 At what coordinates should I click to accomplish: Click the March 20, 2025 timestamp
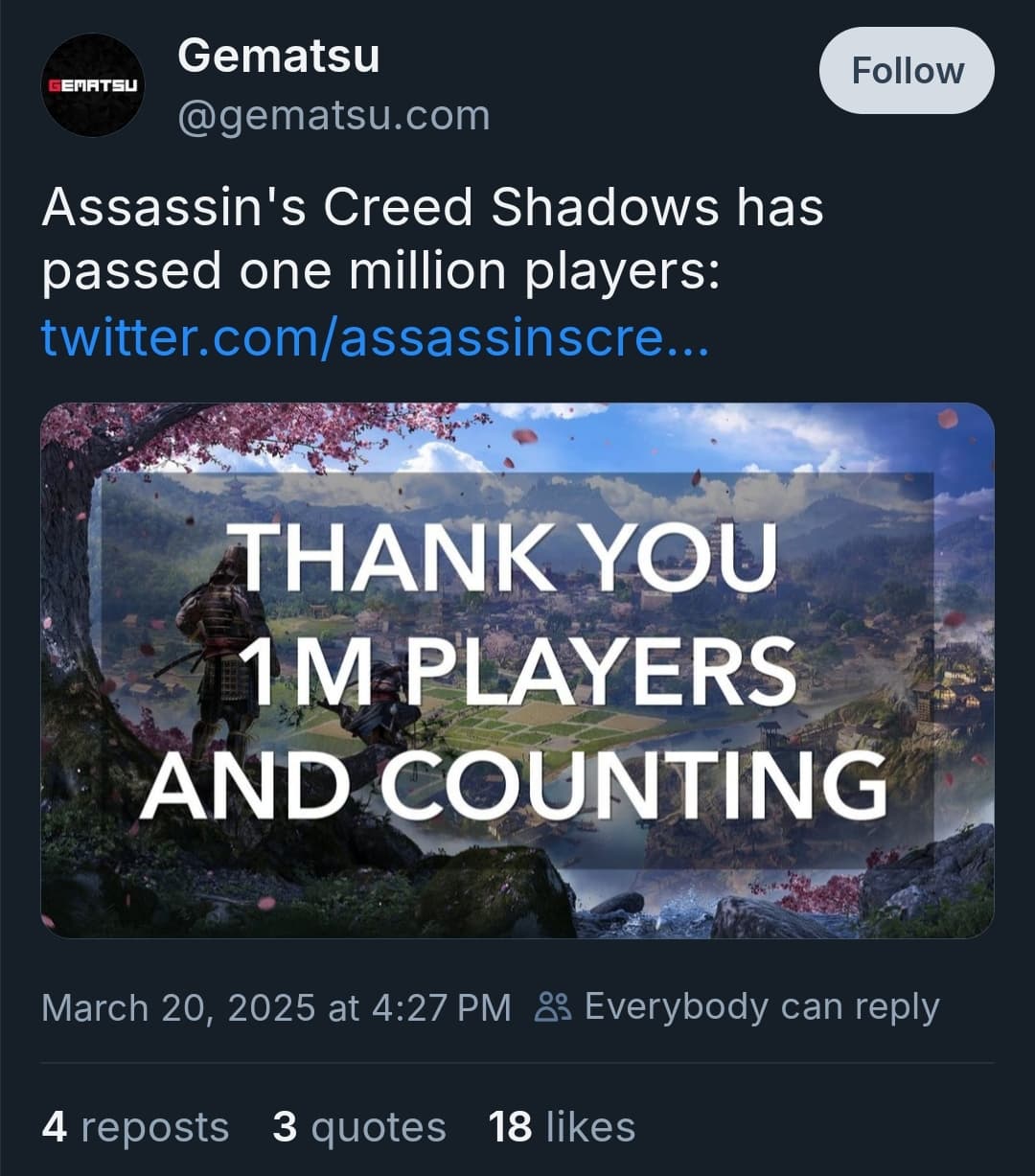[276, 1007]
